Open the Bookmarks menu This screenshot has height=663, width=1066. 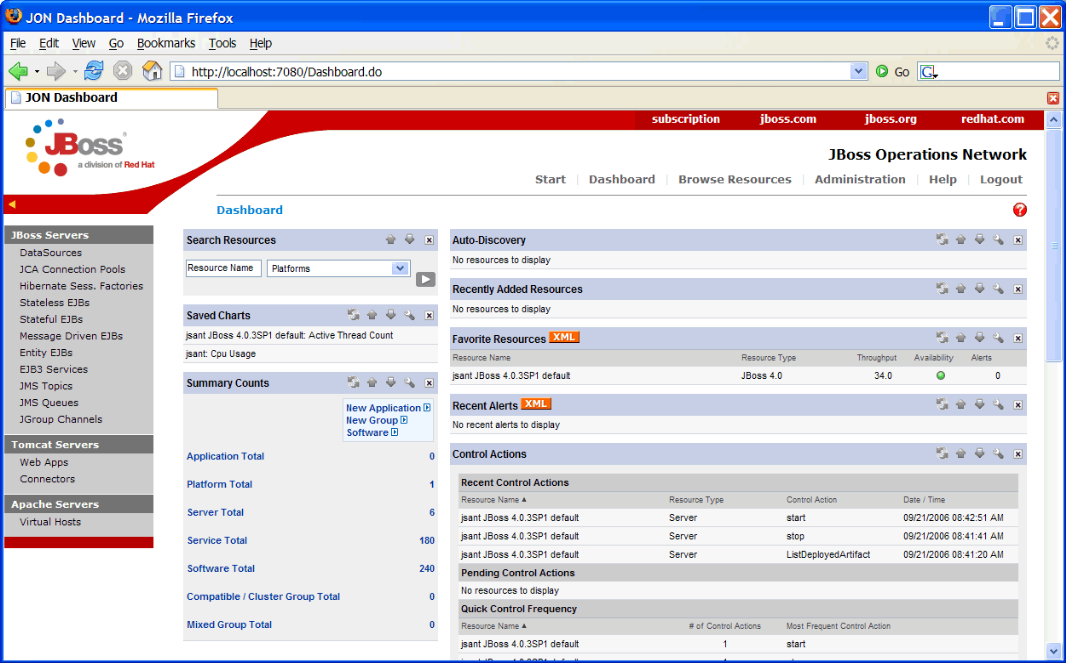[x=166, y=43]
